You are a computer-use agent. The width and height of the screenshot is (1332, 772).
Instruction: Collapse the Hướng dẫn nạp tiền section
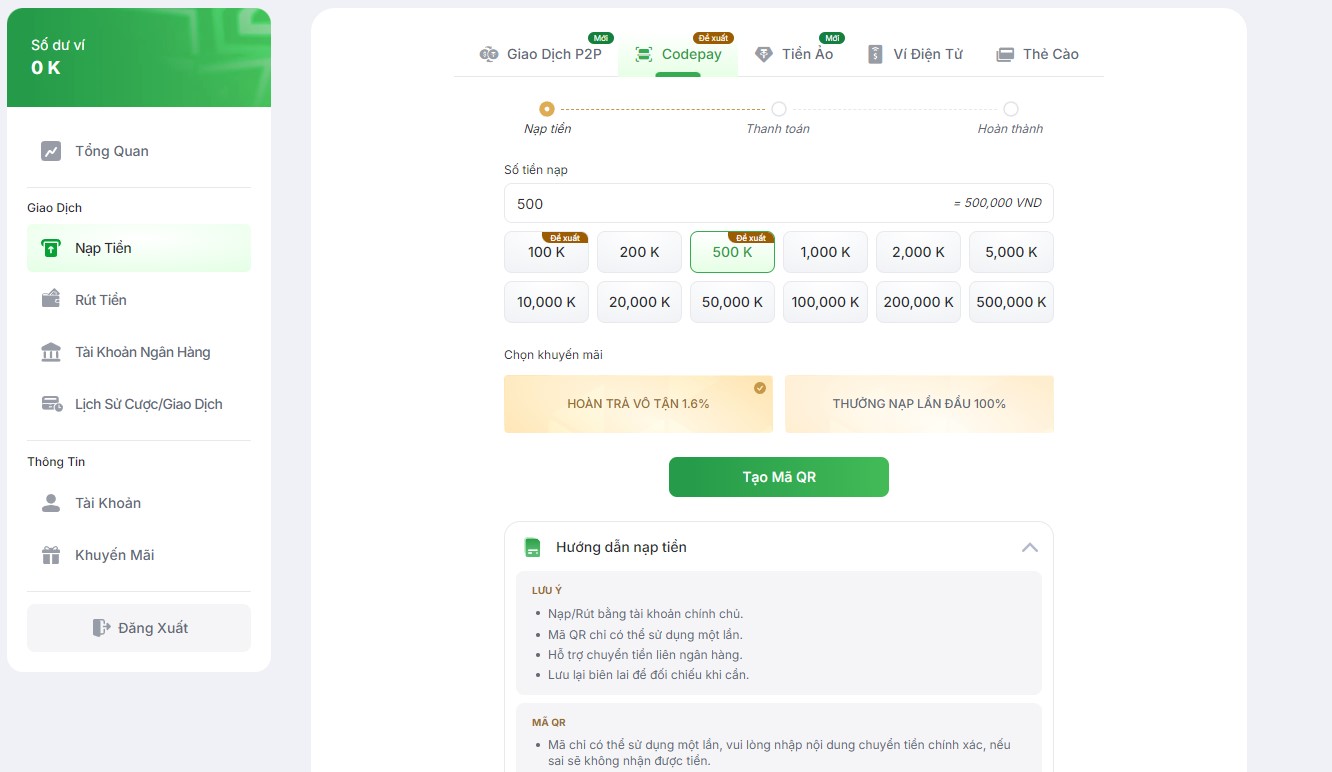pos(1029,546)
